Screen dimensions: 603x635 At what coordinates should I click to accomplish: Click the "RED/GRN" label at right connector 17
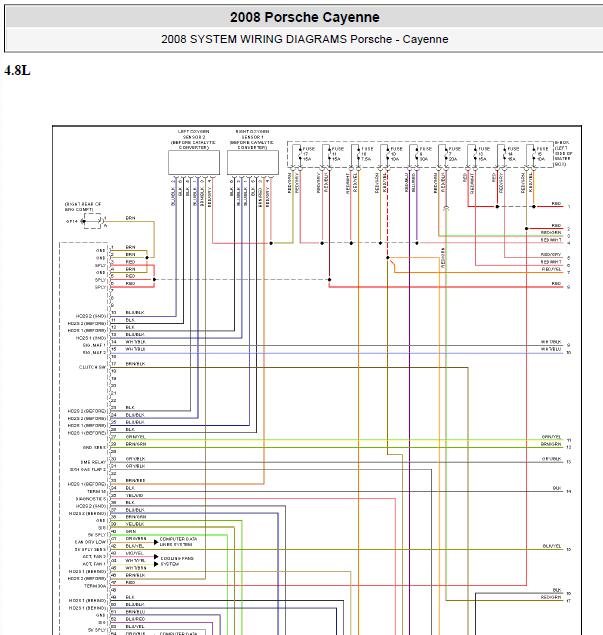[551, 597]
